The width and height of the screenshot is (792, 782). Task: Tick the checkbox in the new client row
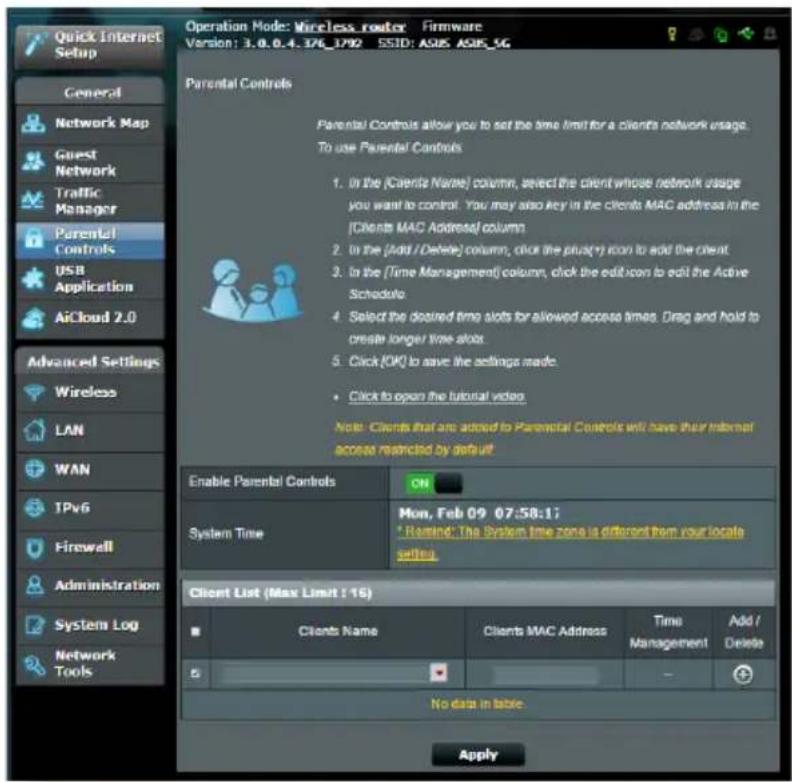(195, 674)
